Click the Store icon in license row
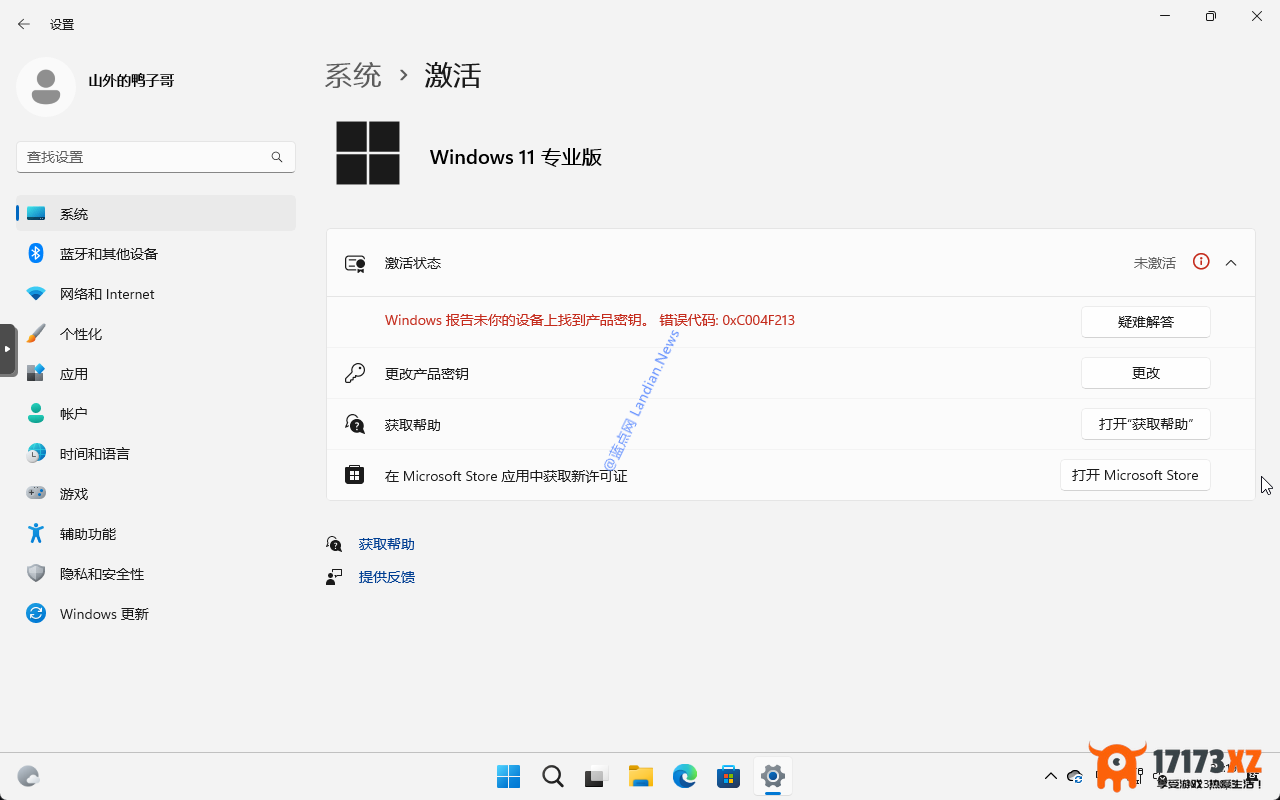Image resolution: width=1280 pixels, height=800 pixels. pyautogui.click(x=355, y=475)
